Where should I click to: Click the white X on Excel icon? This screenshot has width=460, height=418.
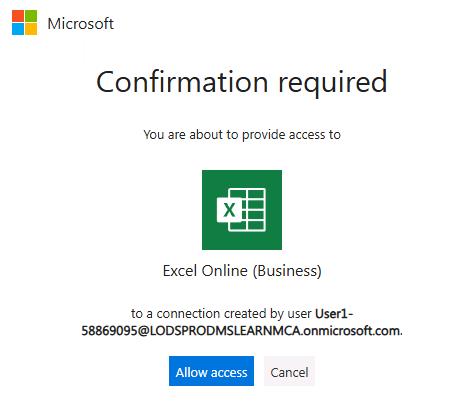click(x=229, y=210)
